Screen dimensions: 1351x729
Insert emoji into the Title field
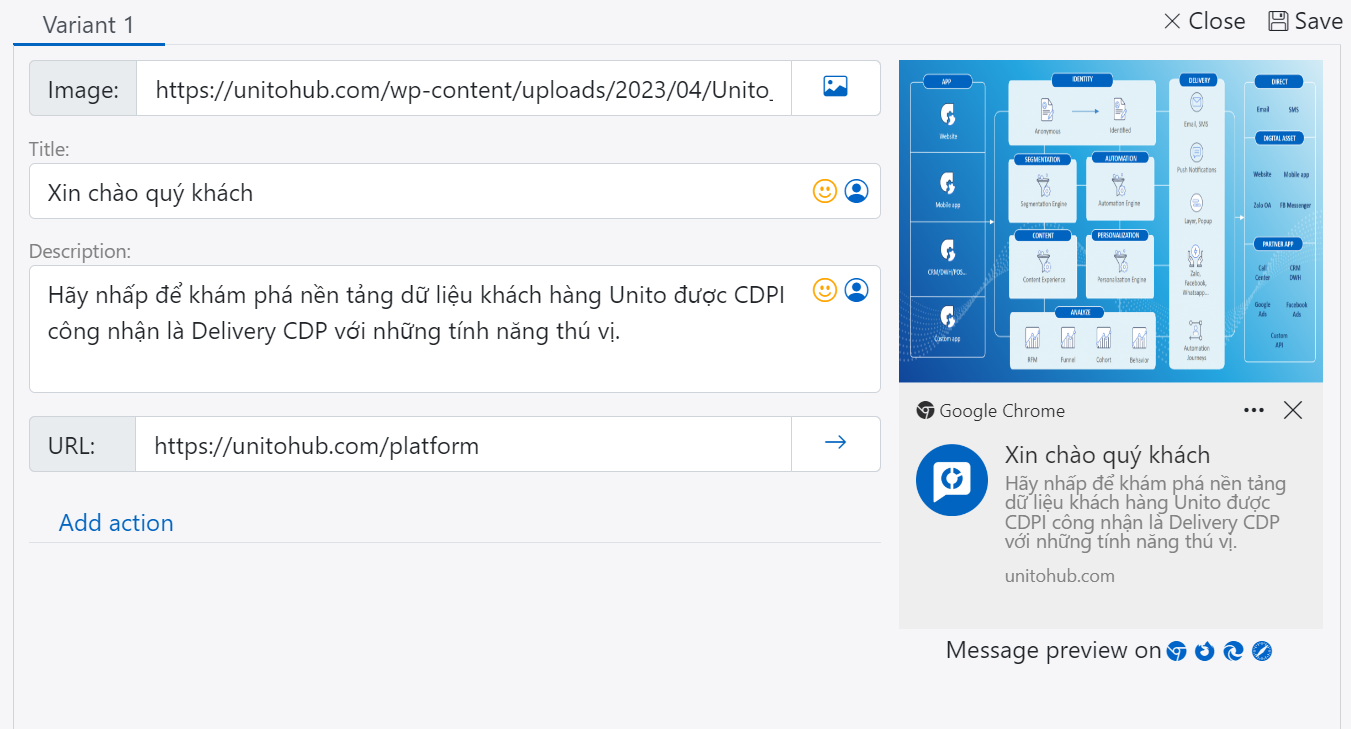tap(824, 191)
